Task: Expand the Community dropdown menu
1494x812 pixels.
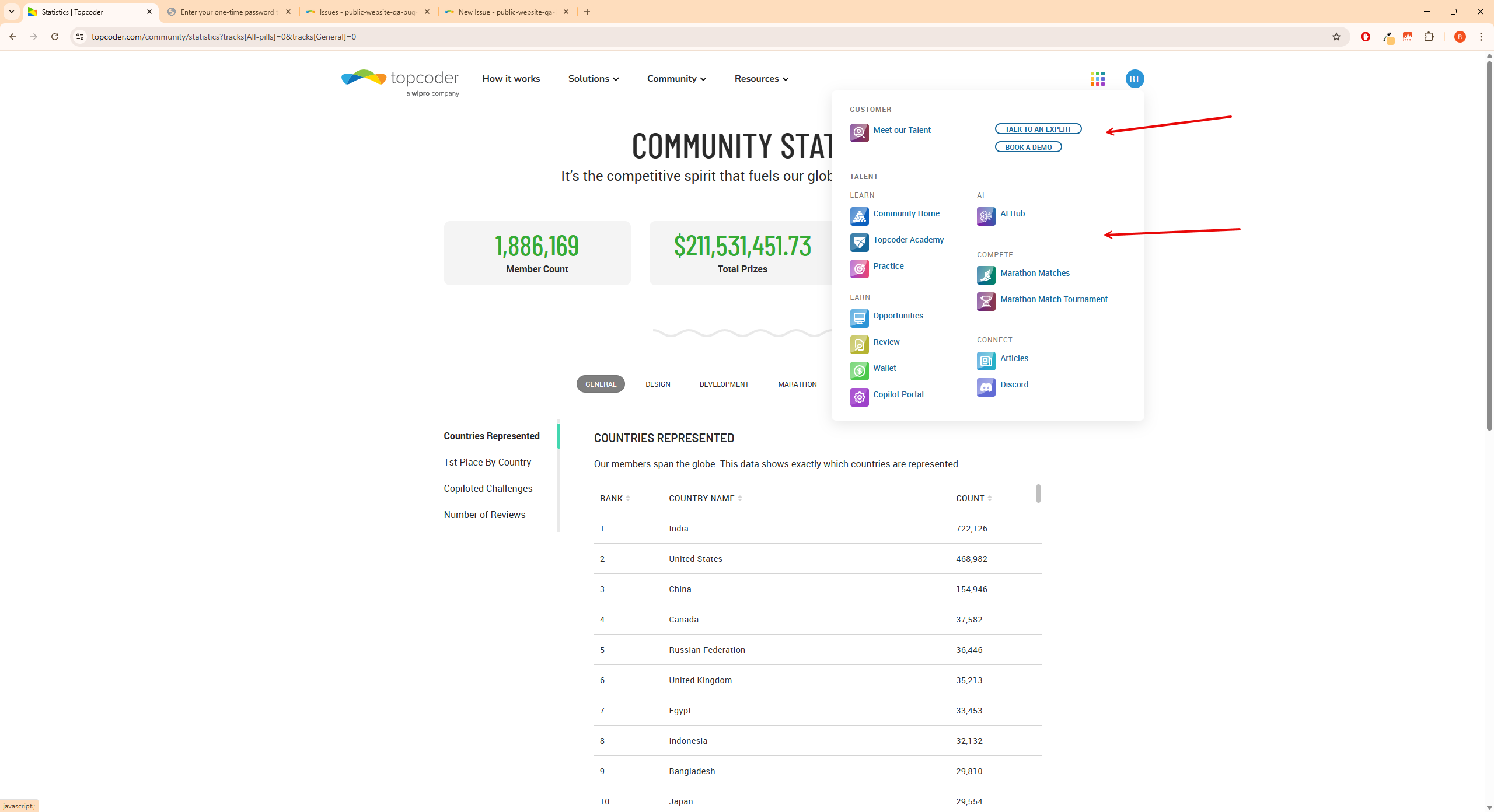Action: 676,79
